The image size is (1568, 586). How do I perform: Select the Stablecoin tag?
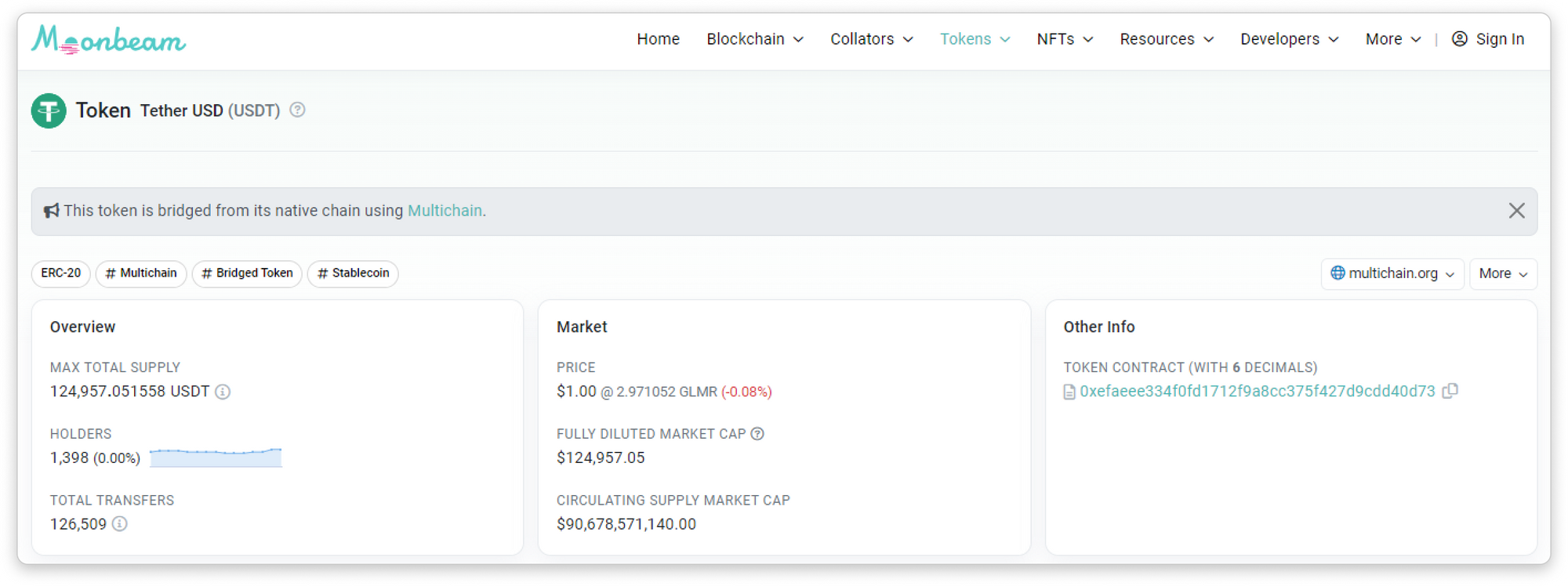click(353, 273)
